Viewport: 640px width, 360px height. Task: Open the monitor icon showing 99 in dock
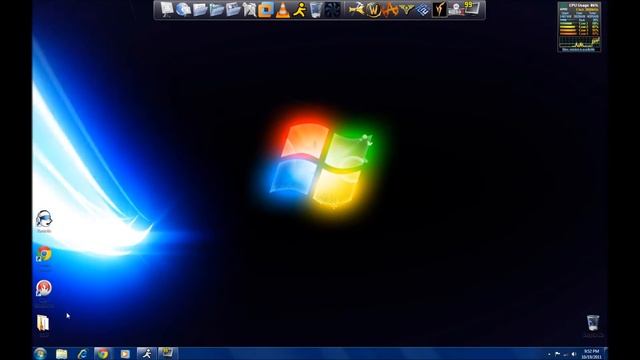[472, 8]
